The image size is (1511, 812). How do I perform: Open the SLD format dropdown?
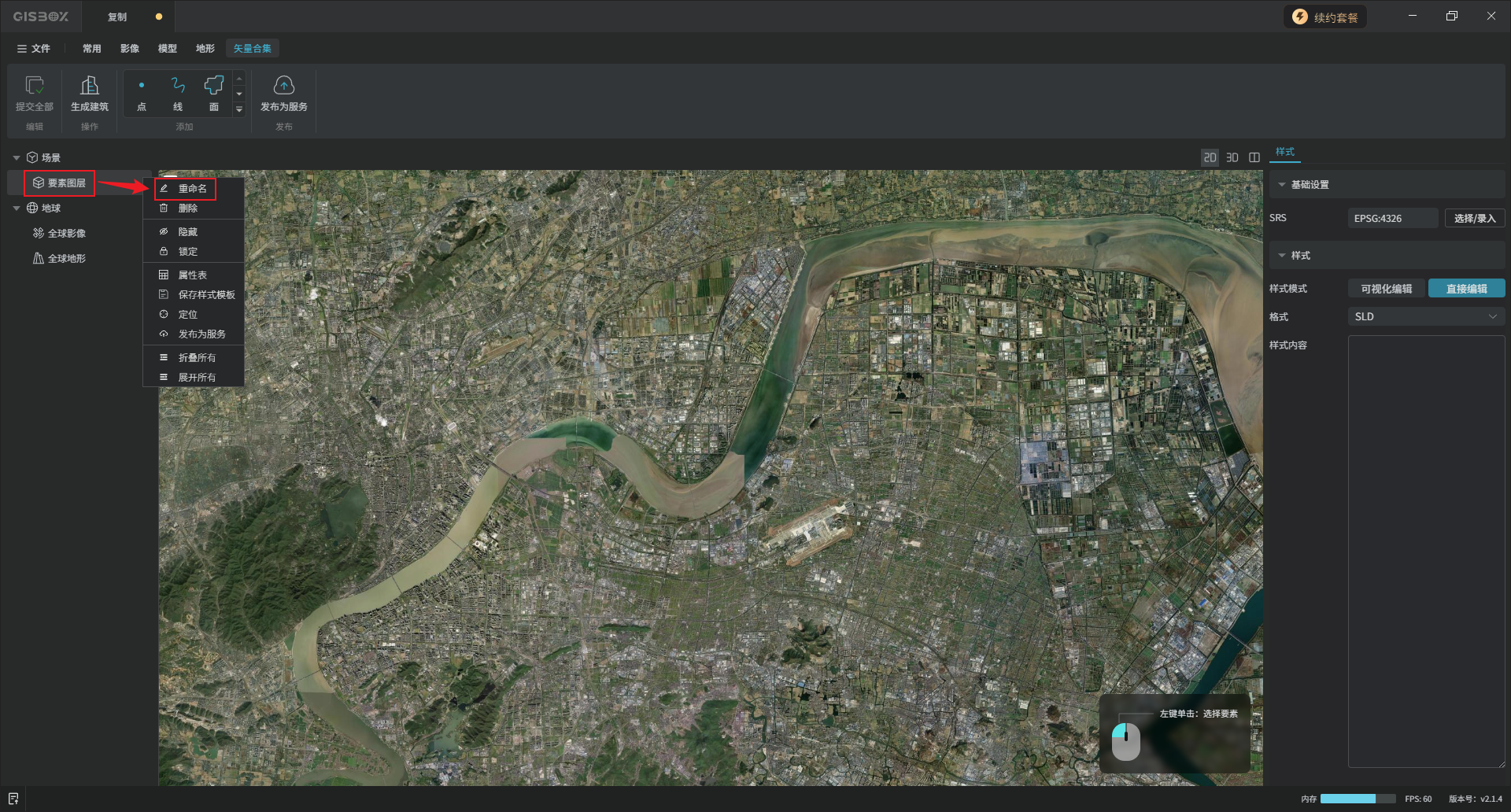[1425, 316]
